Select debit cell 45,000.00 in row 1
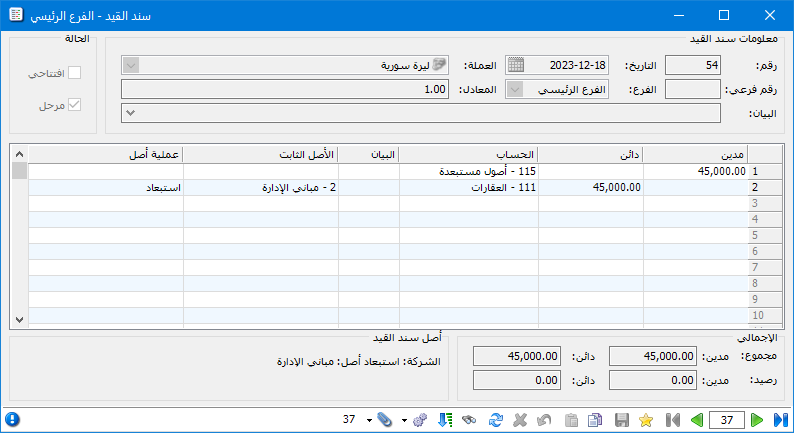The height and width of the screenshot is (433, 794). point(695,171)
